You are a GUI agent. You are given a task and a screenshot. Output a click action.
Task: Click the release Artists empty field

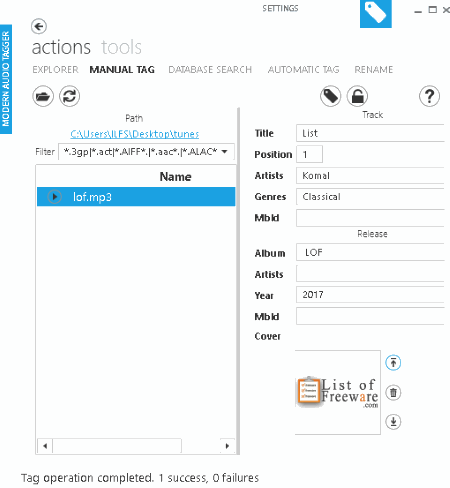click(x=370, y=274)
